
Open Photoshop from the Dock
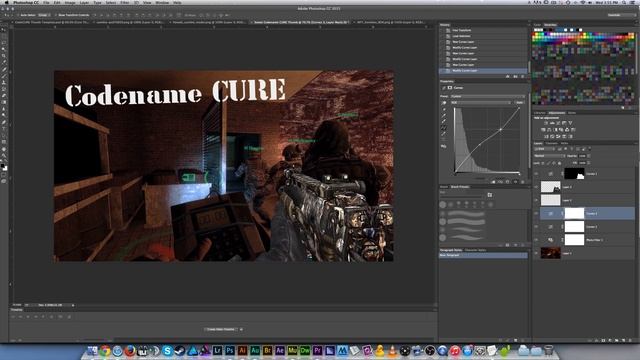230,350
